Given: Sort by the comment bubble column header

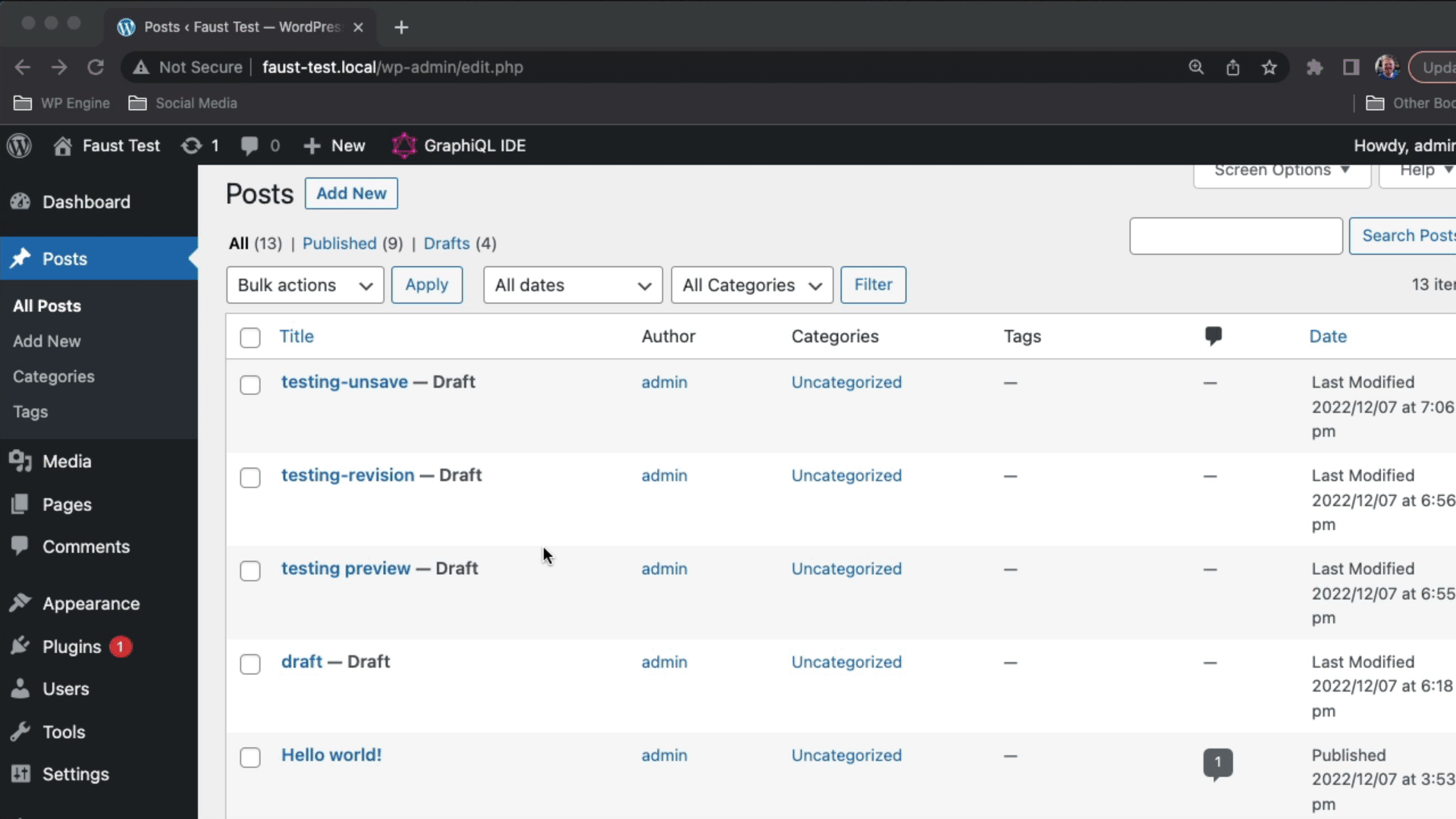Looking at the screenshot, I should point(1213,336).
